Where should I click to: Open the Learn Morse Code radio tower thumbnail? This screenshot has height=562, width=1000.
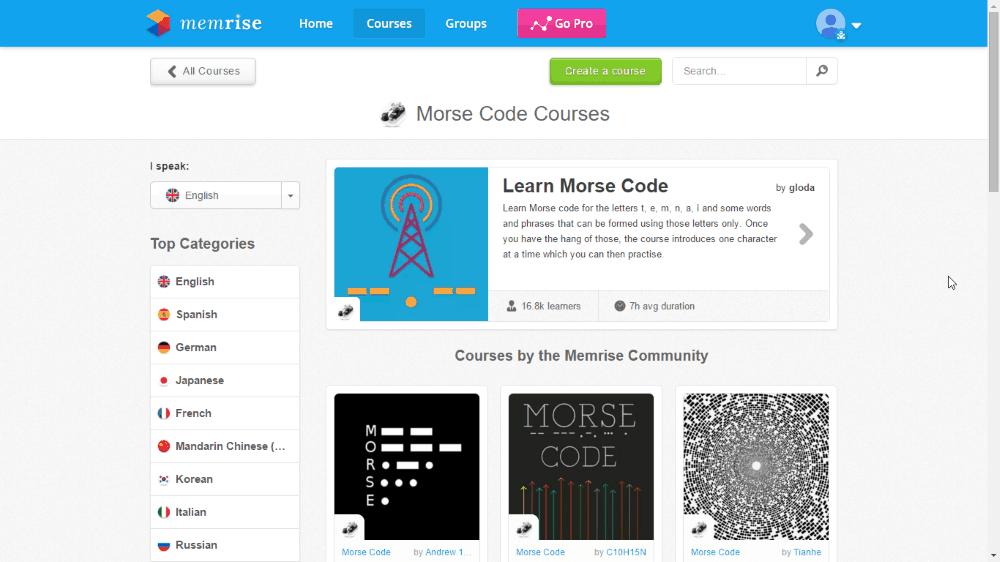pos(411,244)
